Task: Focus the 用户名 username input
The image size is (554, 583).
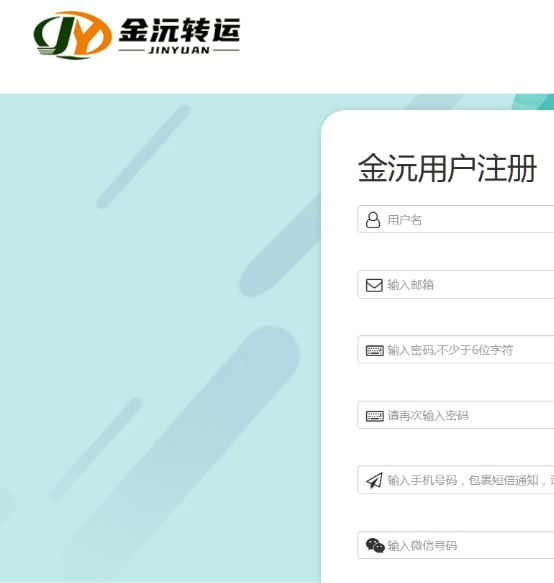Action: coord(456,219)
